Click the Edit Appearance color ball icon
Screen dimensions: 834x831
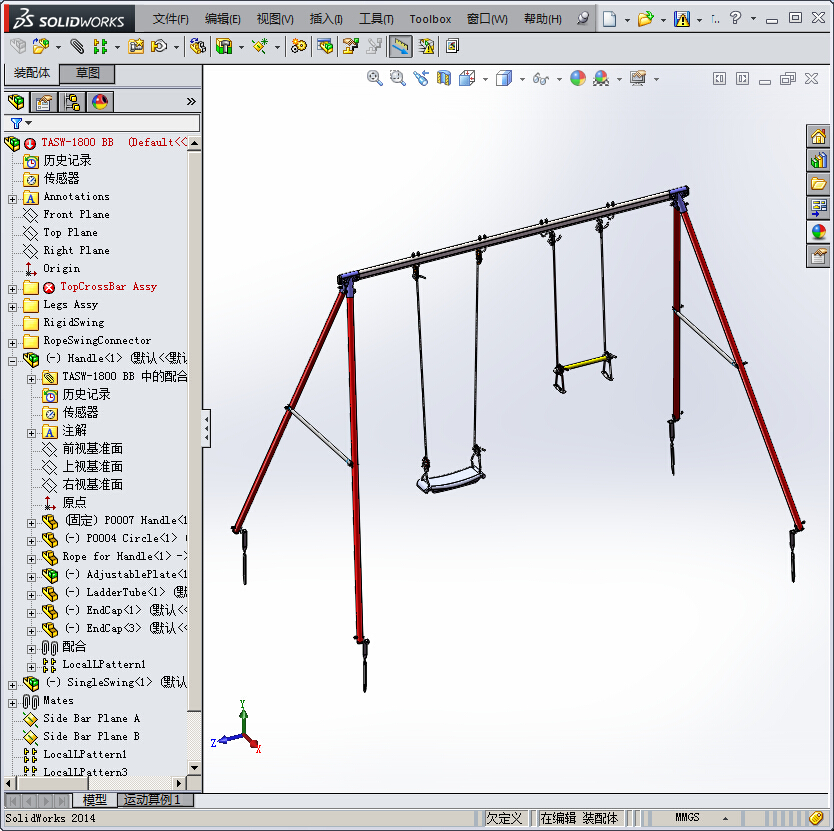(x=578, y=79)
